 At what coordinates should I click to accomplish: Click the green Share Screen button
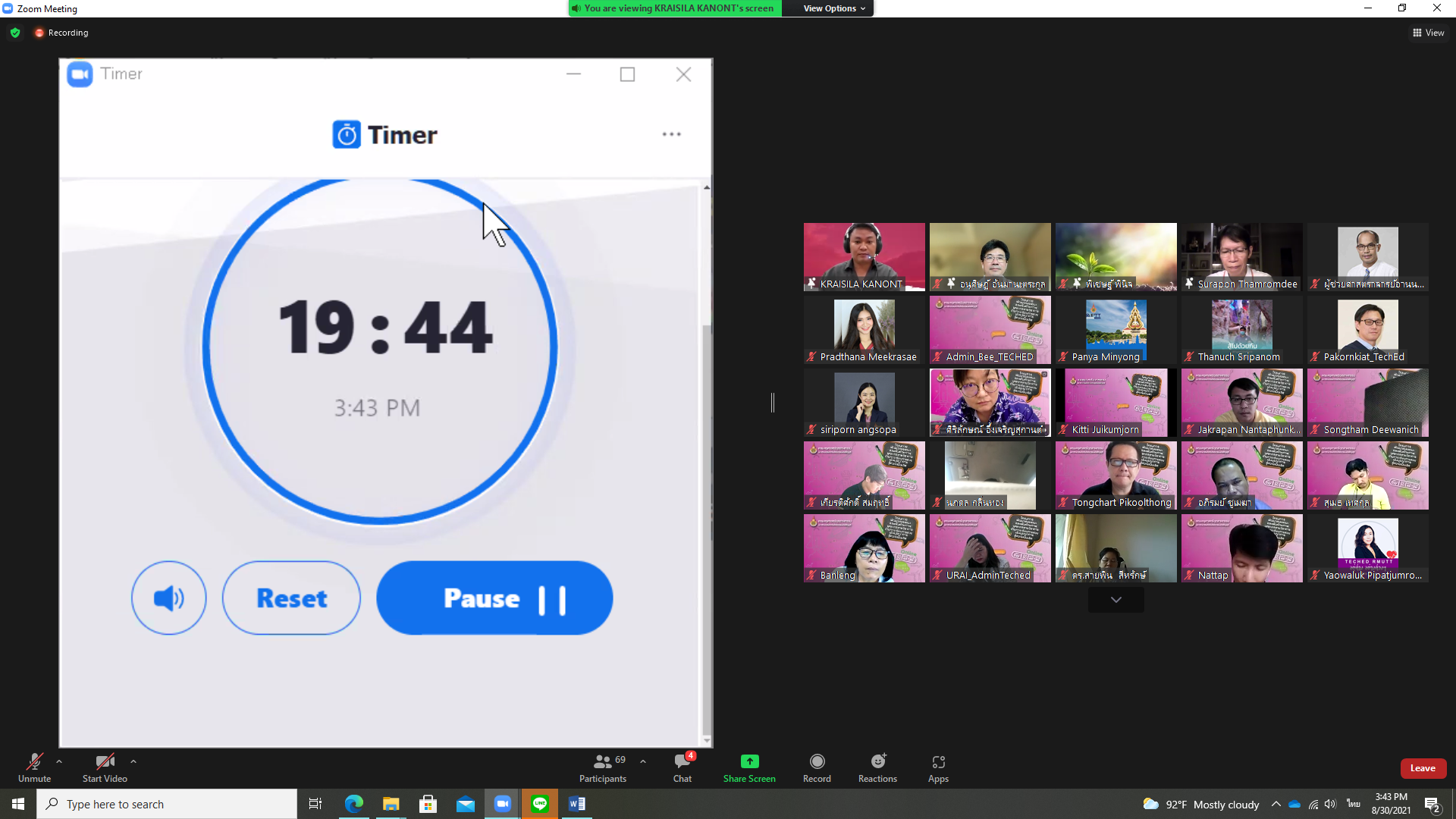pyautogui.click(x=749, y=767)
